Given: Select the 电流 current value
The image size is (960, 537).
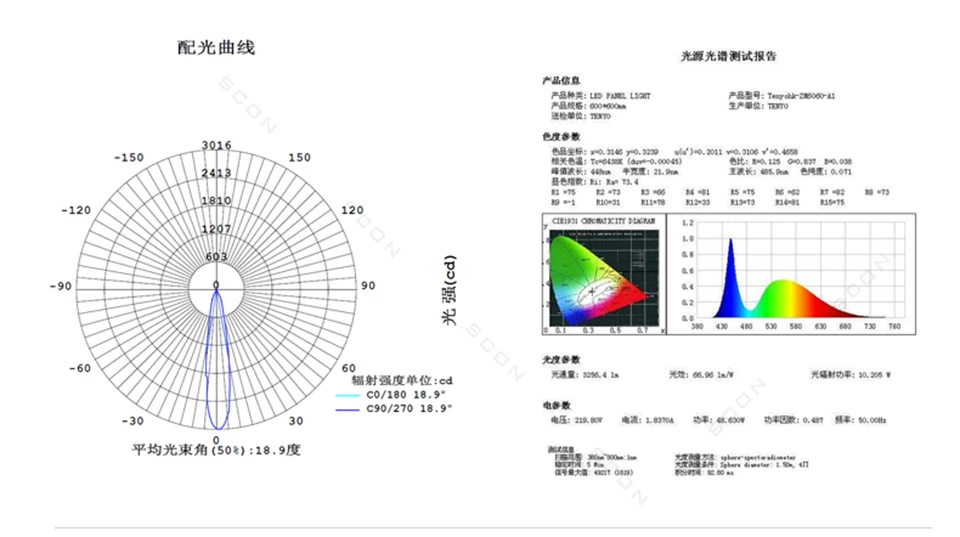Looking at the screenshot, I should point(648,420).
